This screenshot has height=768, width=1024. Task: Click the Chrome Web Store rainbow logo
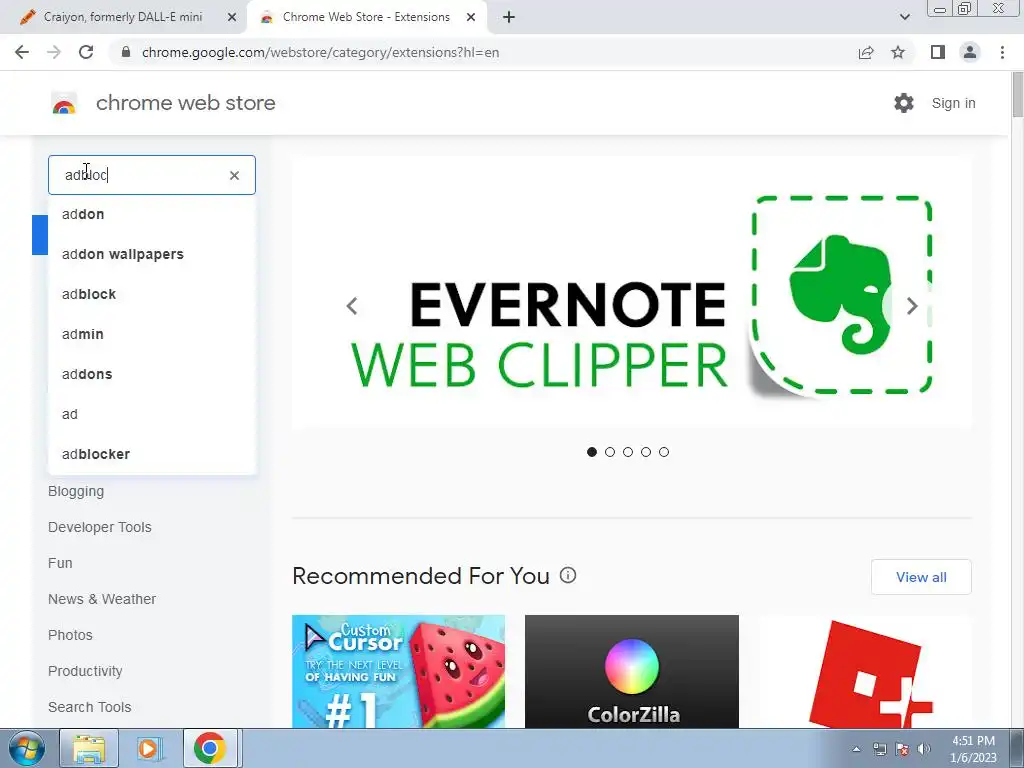pos(64,103)
